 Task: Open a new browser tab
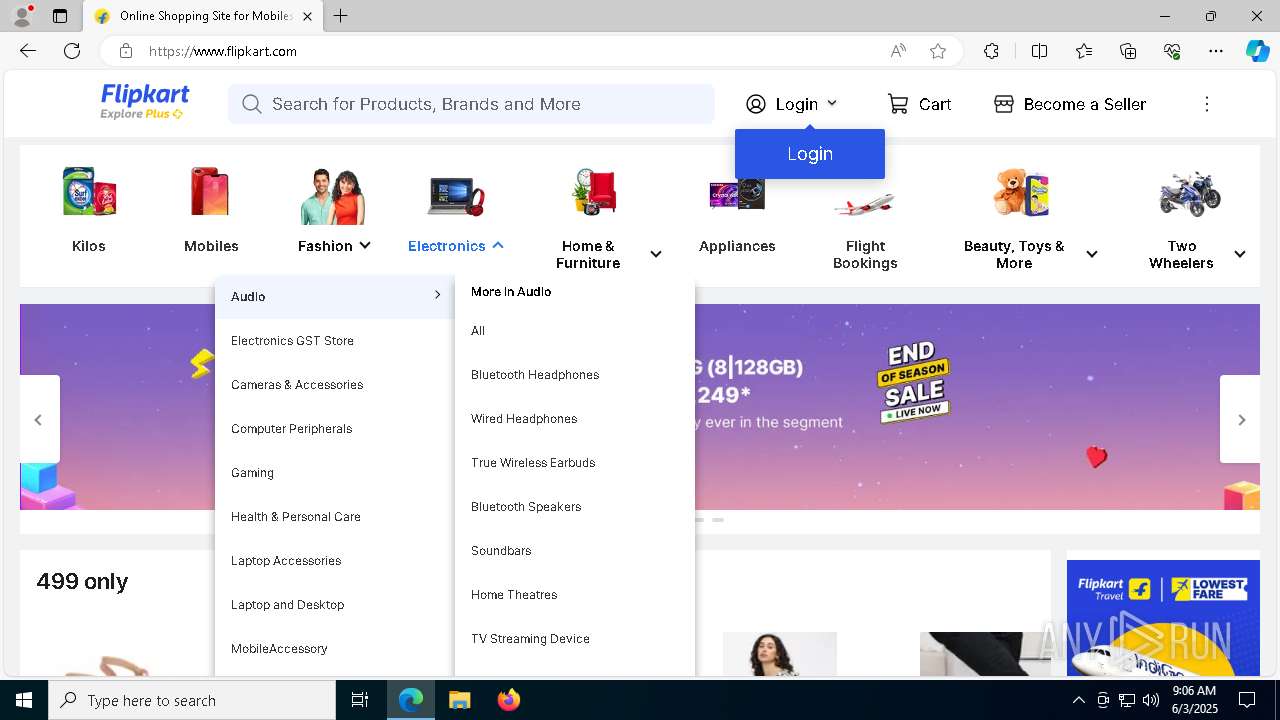pyautogui.click(x=341, y=16)
